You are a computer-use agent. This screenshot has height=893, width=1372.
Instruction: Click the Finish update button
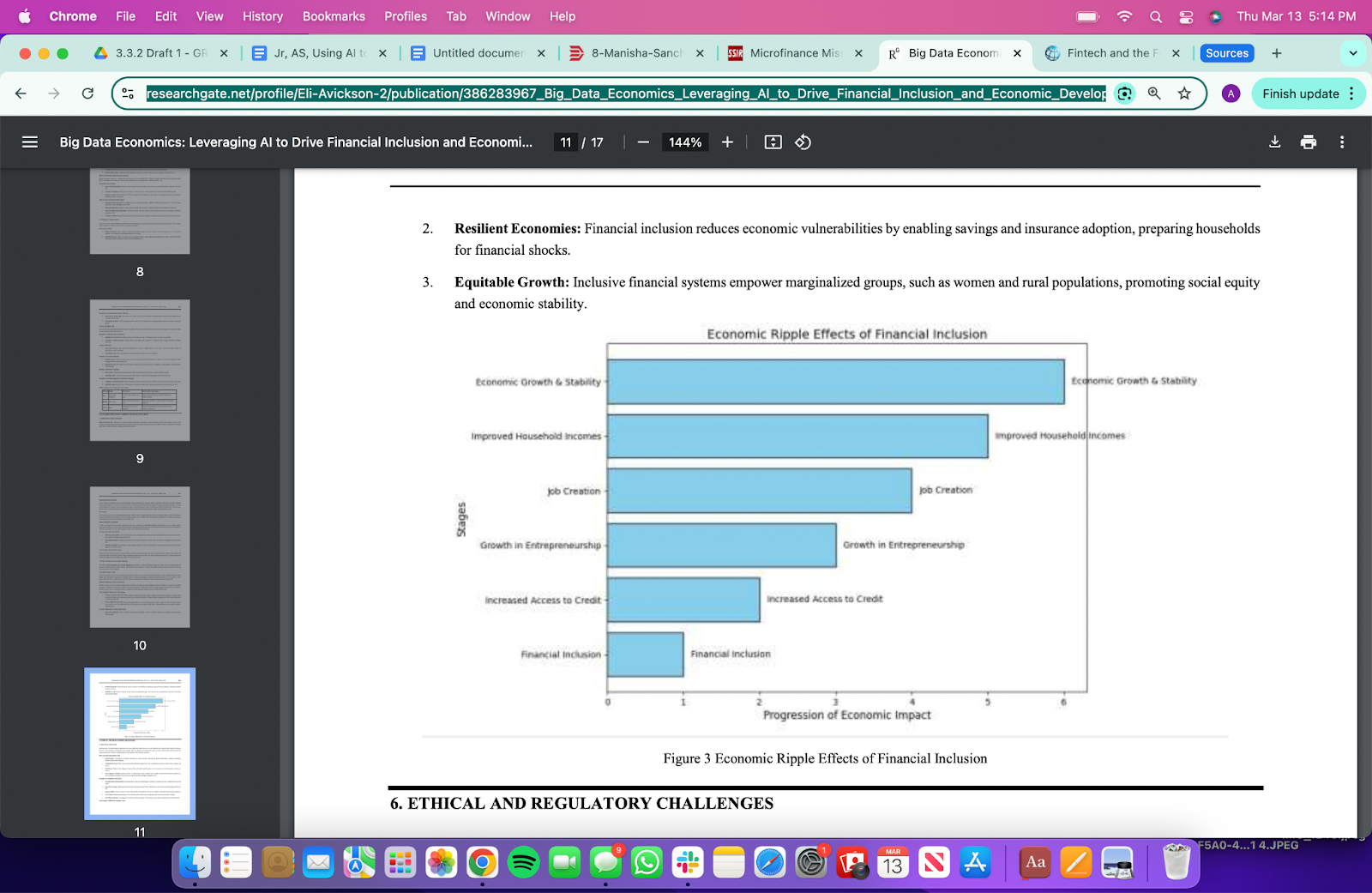click(x=1301, y=94)
